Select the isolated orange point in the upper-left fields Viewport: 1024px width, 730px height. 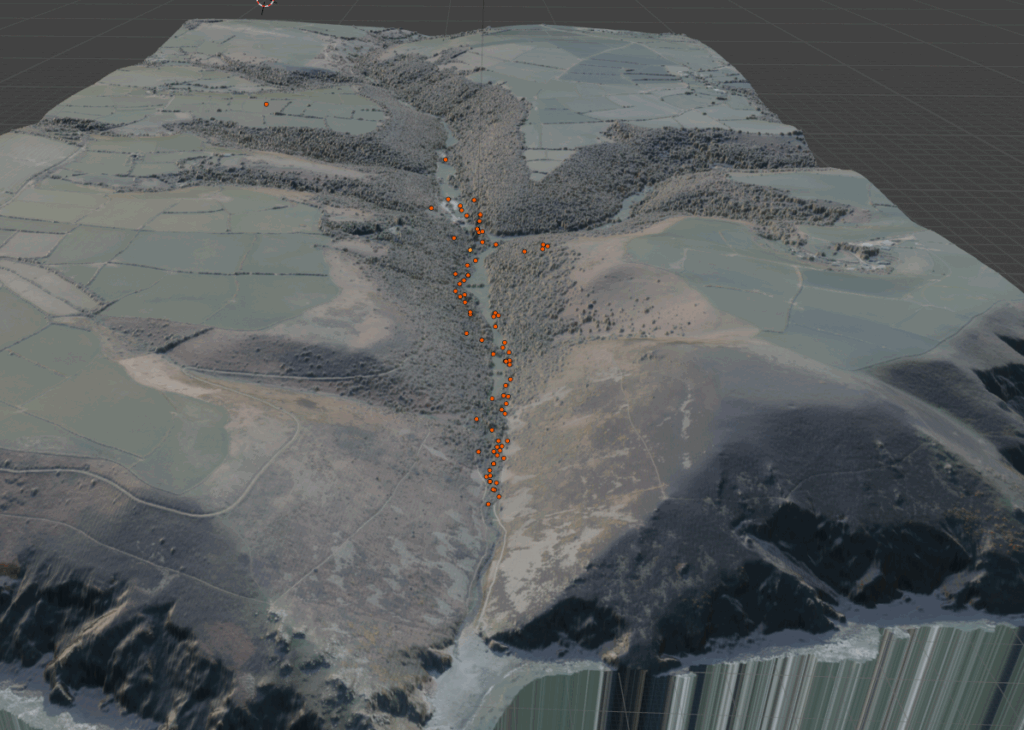tap(266, 104)
